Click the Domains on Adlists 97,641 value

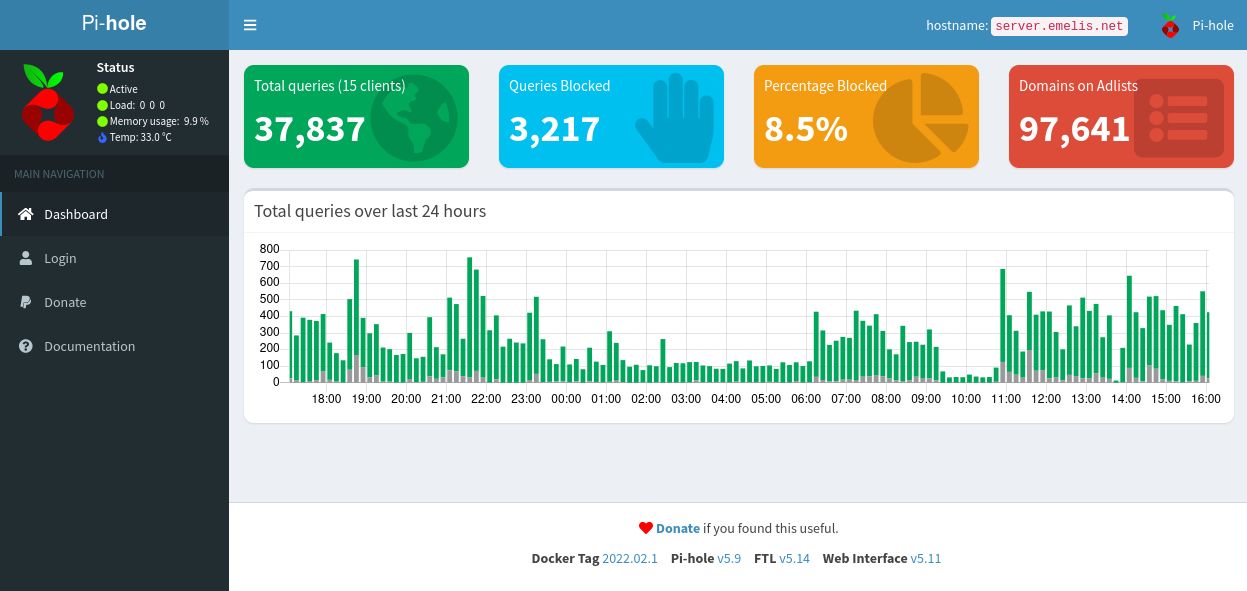click(x=1074, y=129)
